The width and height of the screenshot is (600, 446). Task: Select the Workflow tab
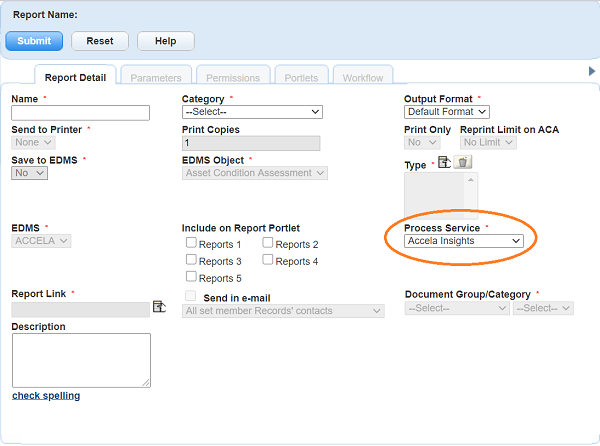(363, 77)
